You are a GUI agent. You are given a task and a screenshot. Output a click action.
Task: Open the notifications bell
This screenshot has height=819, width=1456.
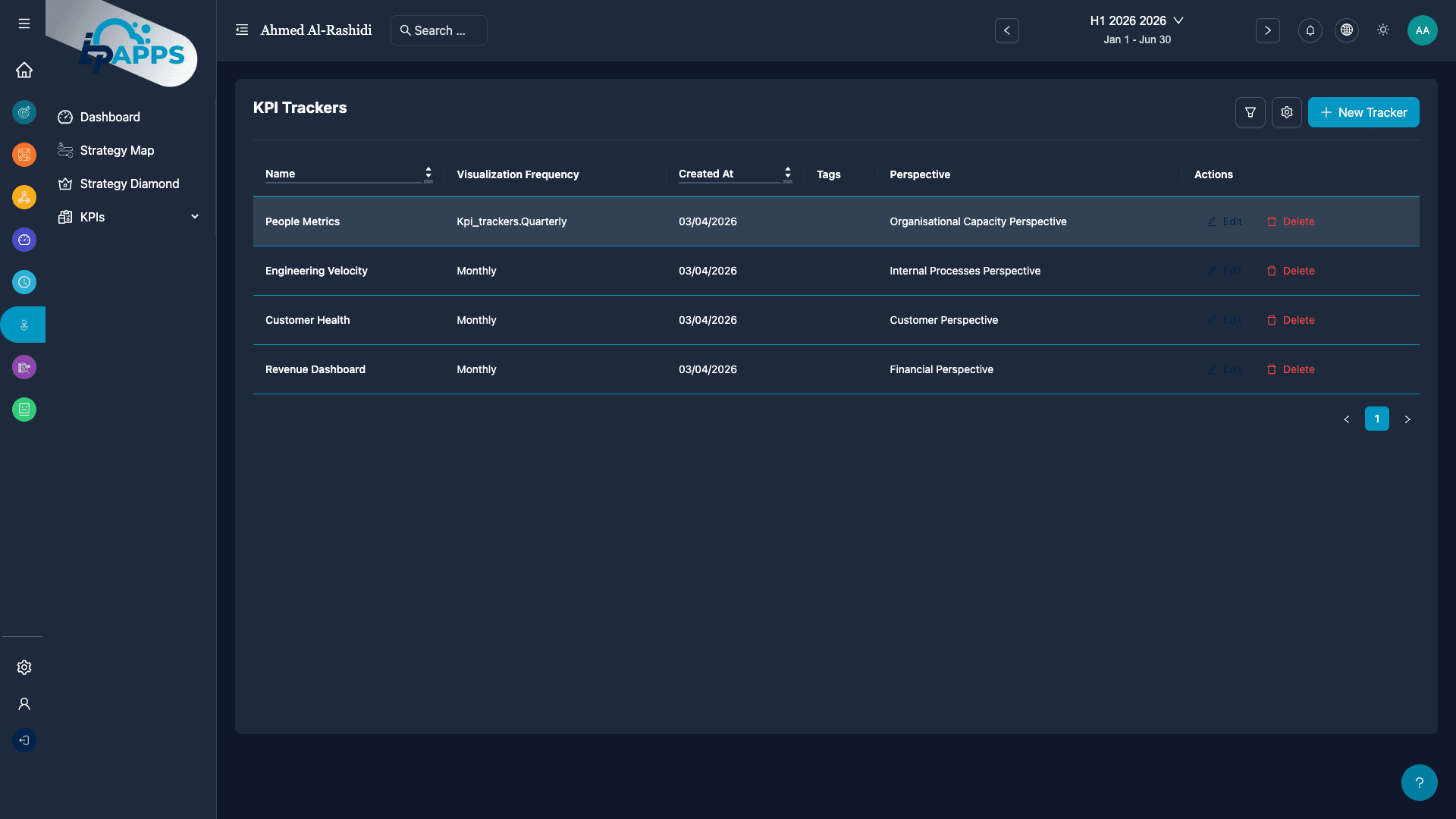click(x=1310, y=30)
